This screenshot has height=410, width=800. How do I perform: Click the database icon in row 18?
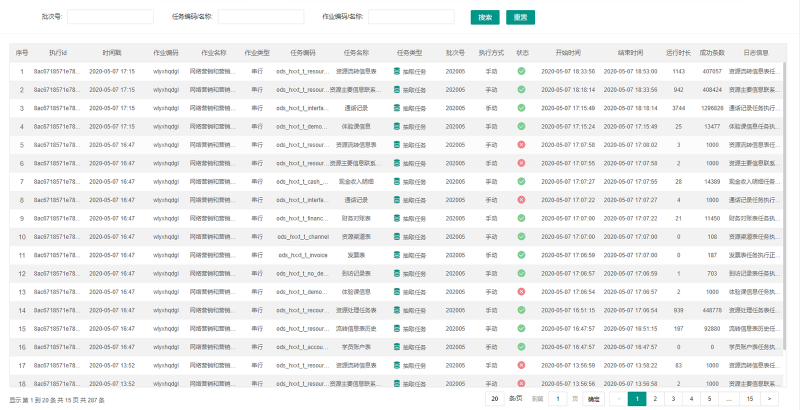pos(396,383)
